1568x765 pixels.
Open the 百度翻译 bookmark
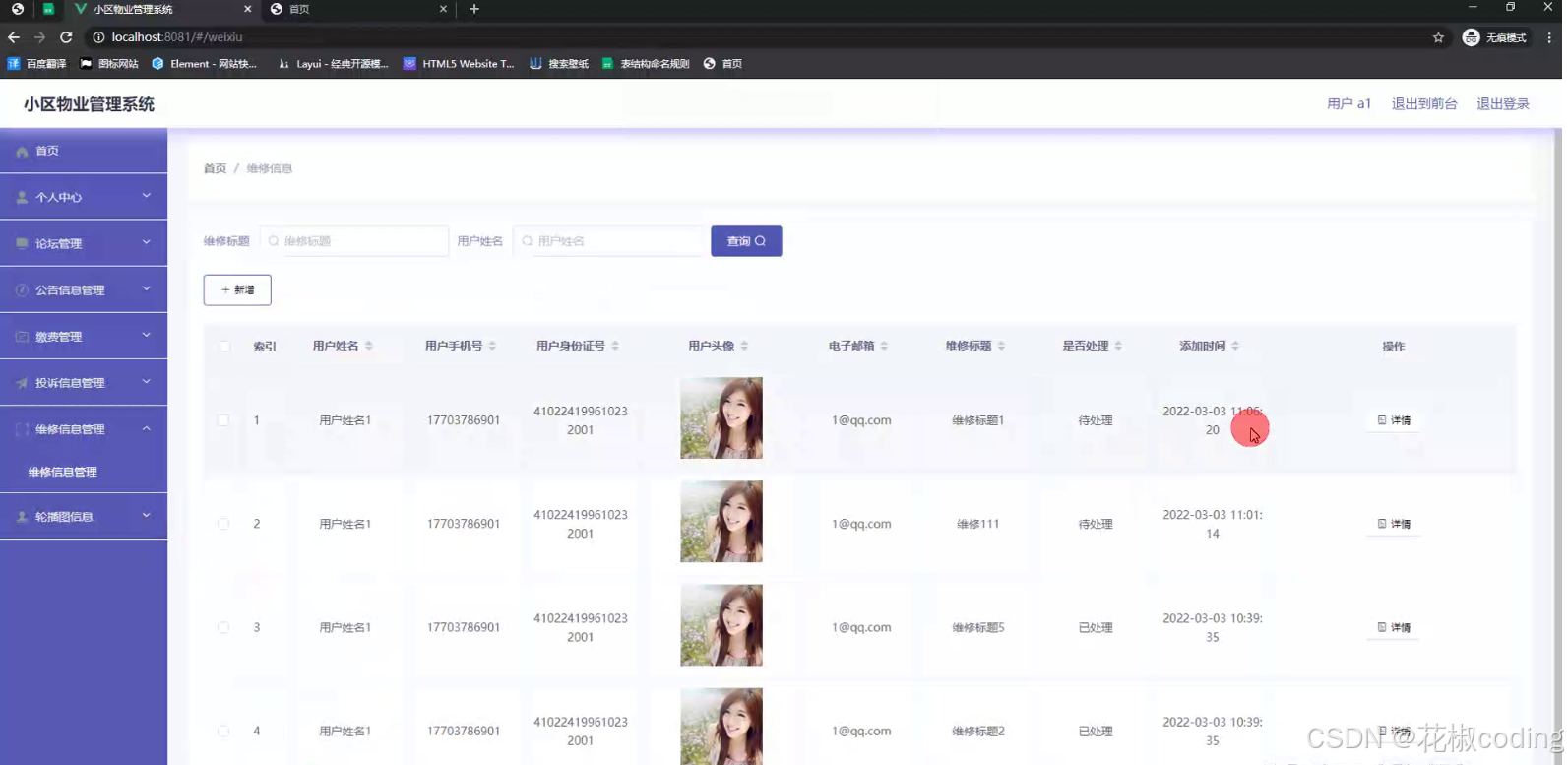(x=37, y=64)
